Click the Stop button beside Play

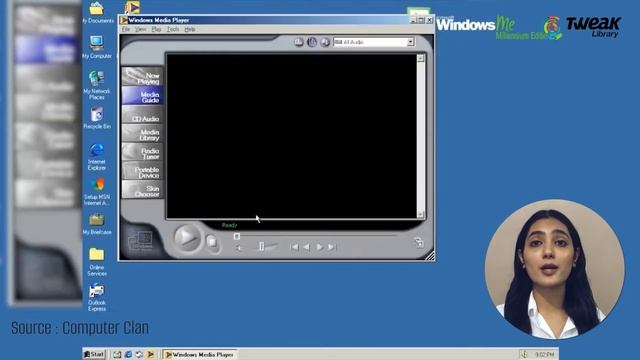click(x=212, y=242)
